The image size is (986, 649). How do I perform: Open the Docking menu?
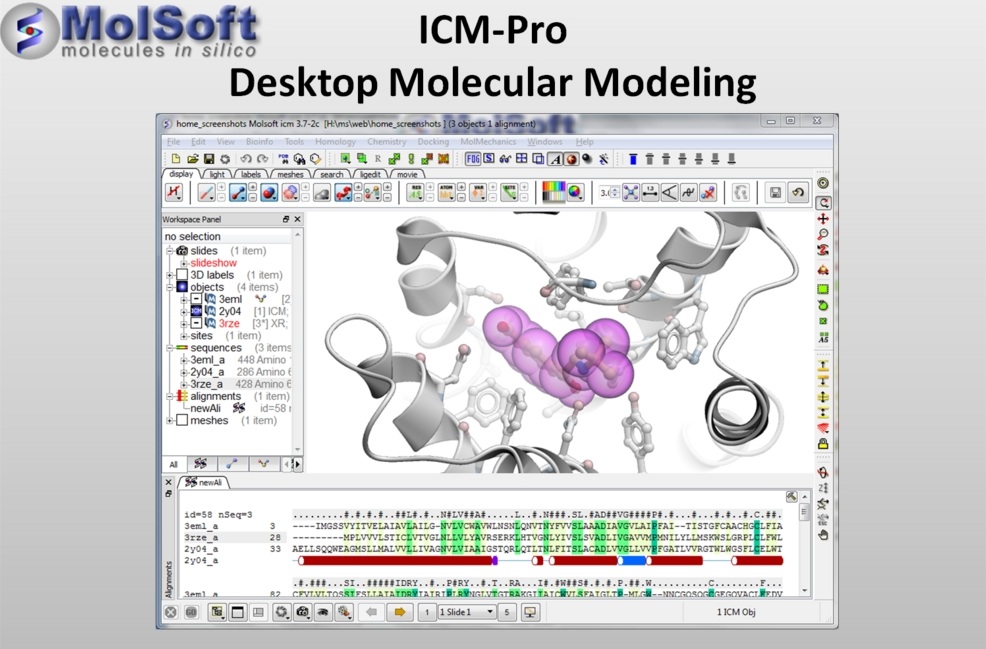click(x=433, y=142)
